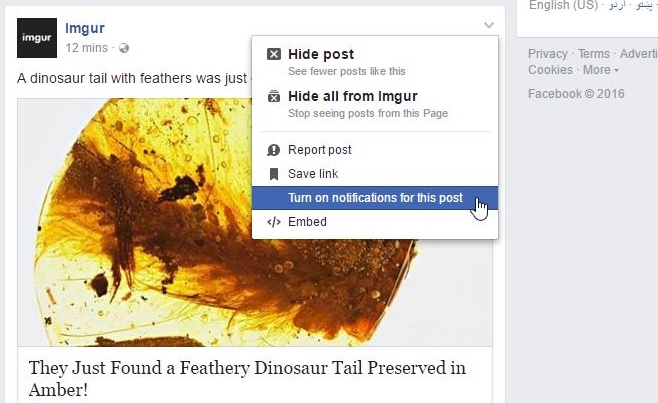The height and width of the screenshot is (403, 658).
Task: Click the public globe privacy icon
Action: point(124,48)
